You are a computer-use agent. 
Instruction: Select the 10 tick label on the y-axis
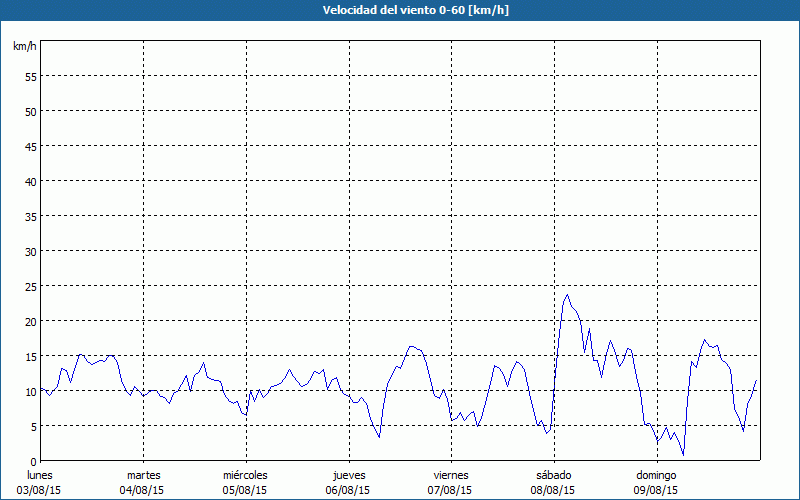[x=30, y=391]
